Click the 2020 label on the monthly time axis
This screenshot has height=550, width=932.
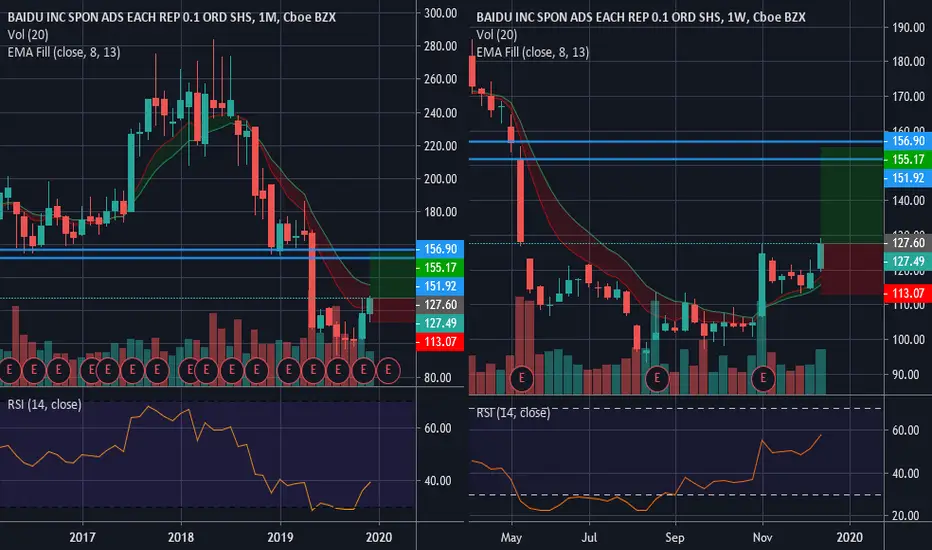tap(379, 538)
